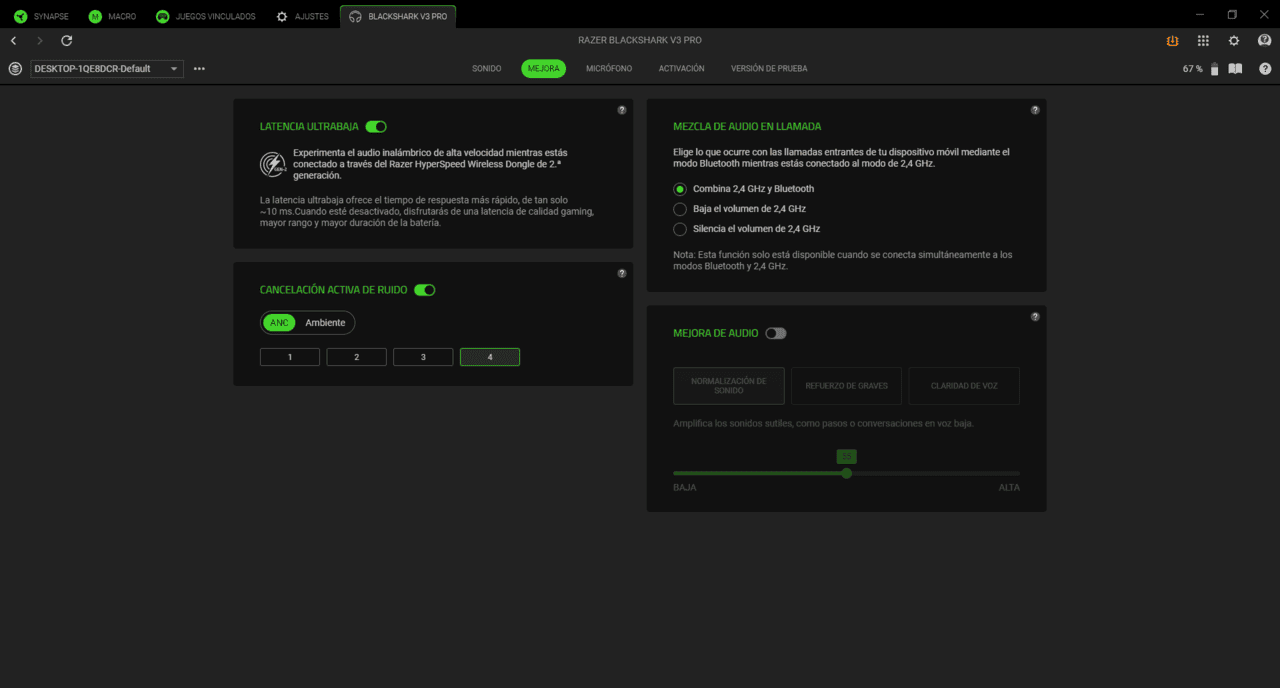This screenshot has width=1280, height=688.
Task: Open the DESKTOP-1QE8DCR-Default profile dropdown
Action: pyautogui.click(x=107, y=69)
